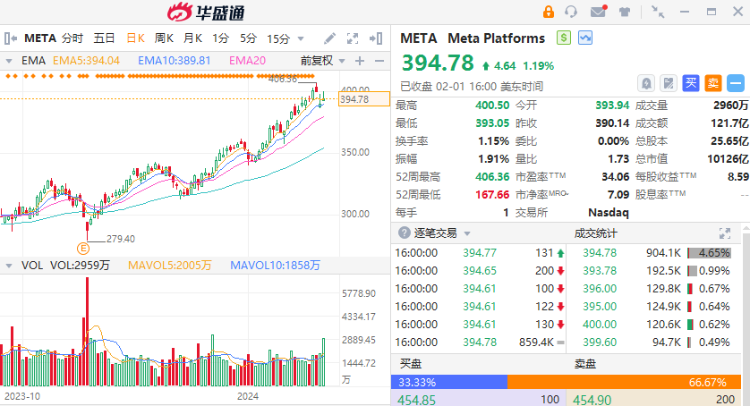Click the large 394.78 current price
The height and width of the screenshot is (406, 750).
pyautogui.click(x=438, y=63)
